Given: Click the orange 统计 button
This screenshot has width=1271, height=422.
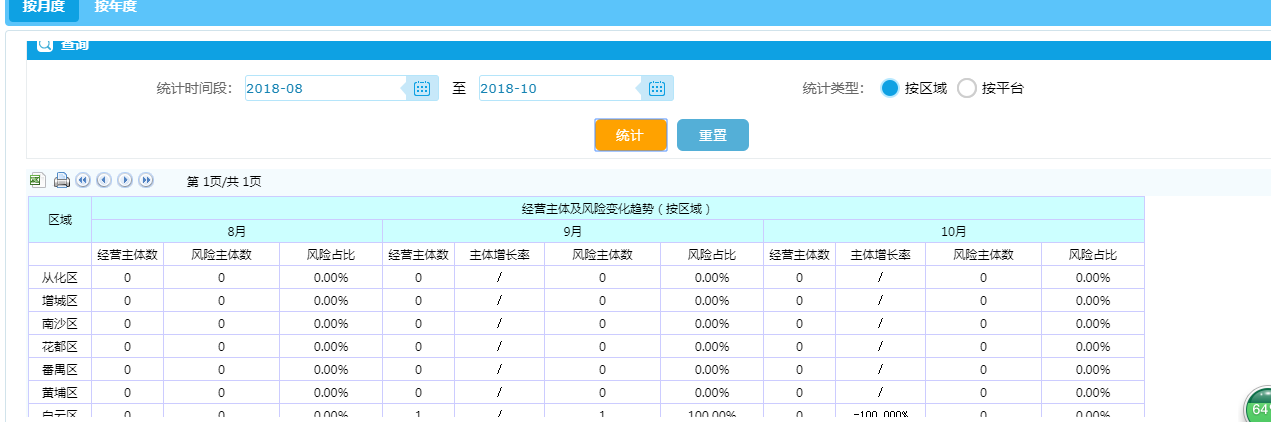Looking at the screenshot, I should click(629, 135).
